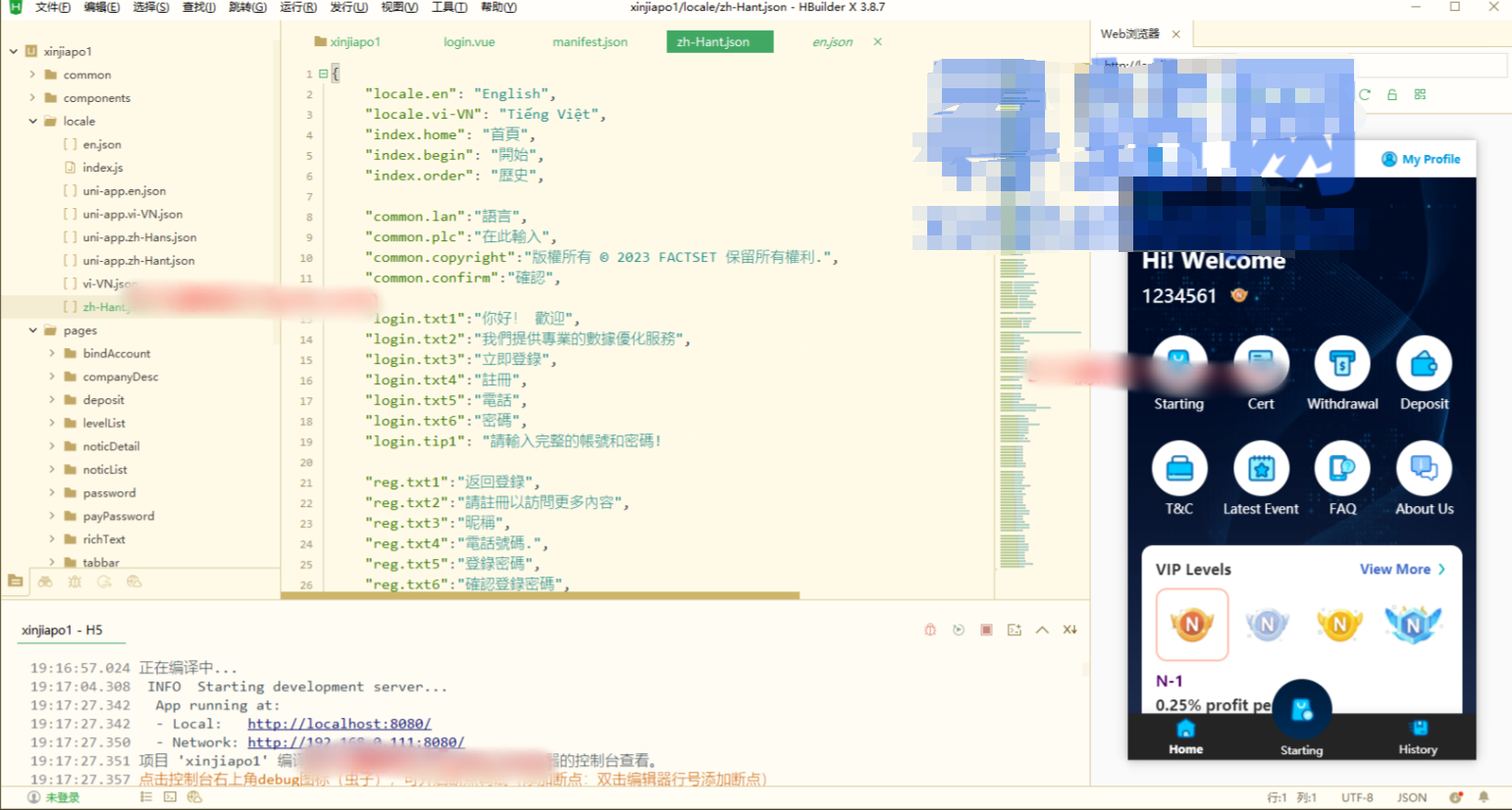Refresh the web browser preview
The height and width of the screenshot is (810, 1512).
click(x=1364, y=94)
